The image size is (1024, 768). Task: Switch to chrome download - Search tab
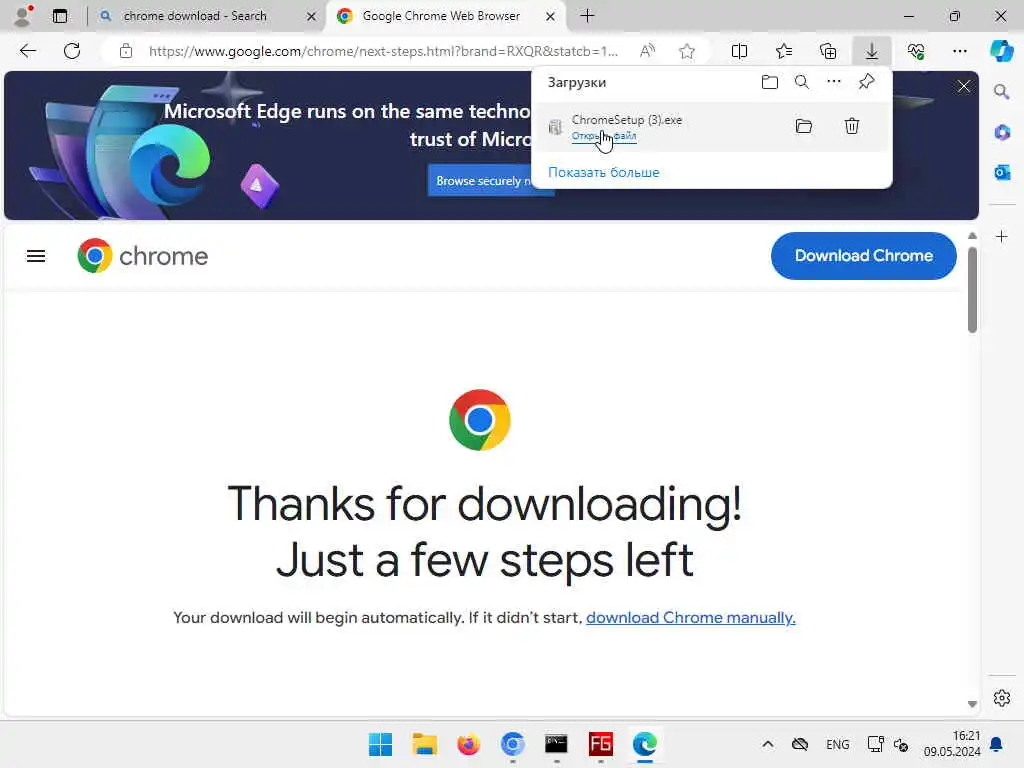click(195, 16)
